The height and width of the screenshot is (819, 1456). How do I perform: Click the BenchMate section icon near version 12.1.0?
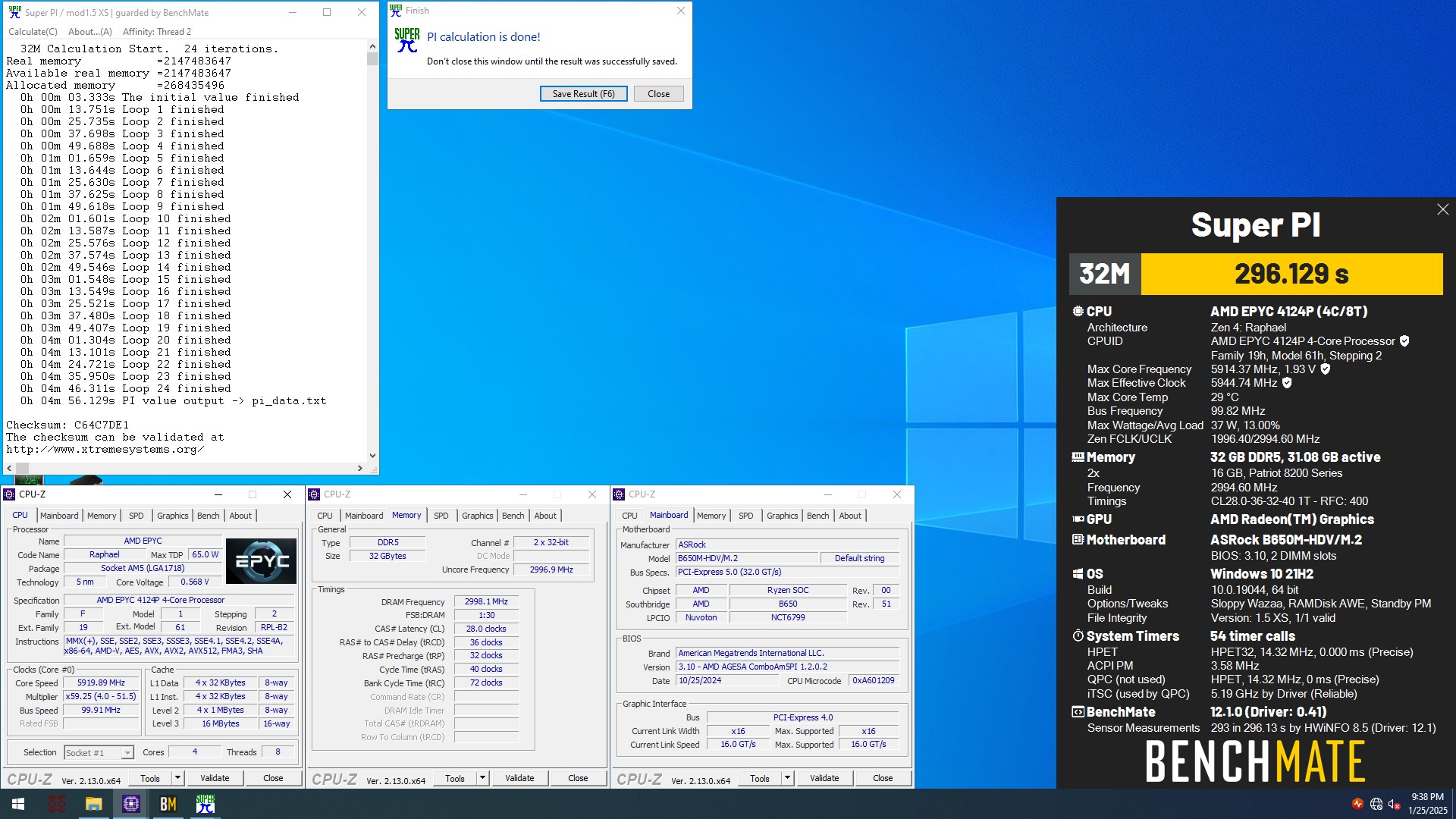(x=1078, y=712)
